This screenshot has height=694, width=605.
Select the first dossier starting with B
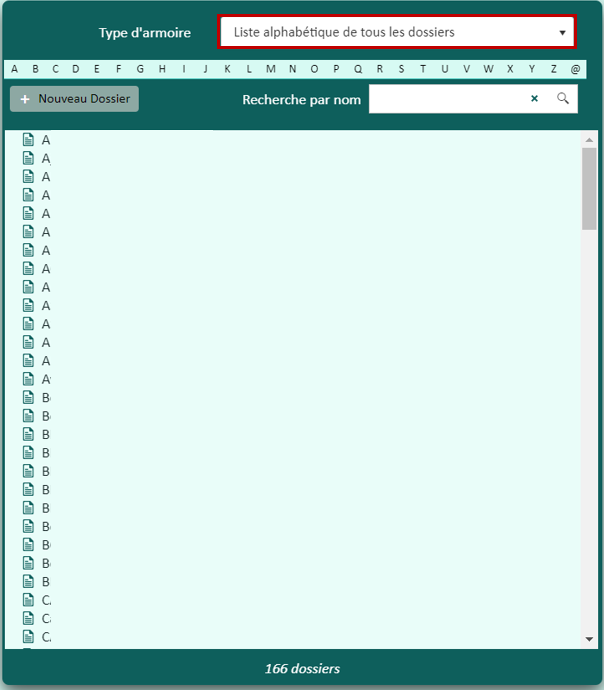(45, 397)
